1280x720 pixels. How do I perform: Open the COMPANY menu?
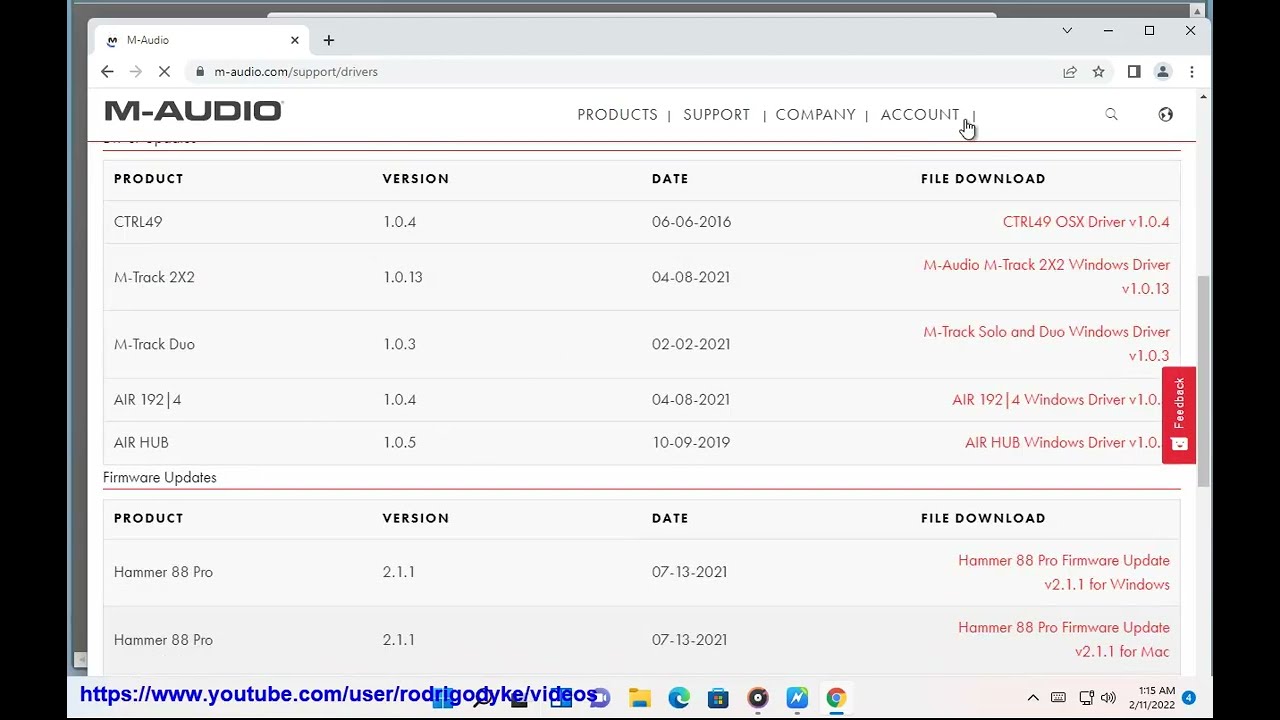(x=815, y=114)
